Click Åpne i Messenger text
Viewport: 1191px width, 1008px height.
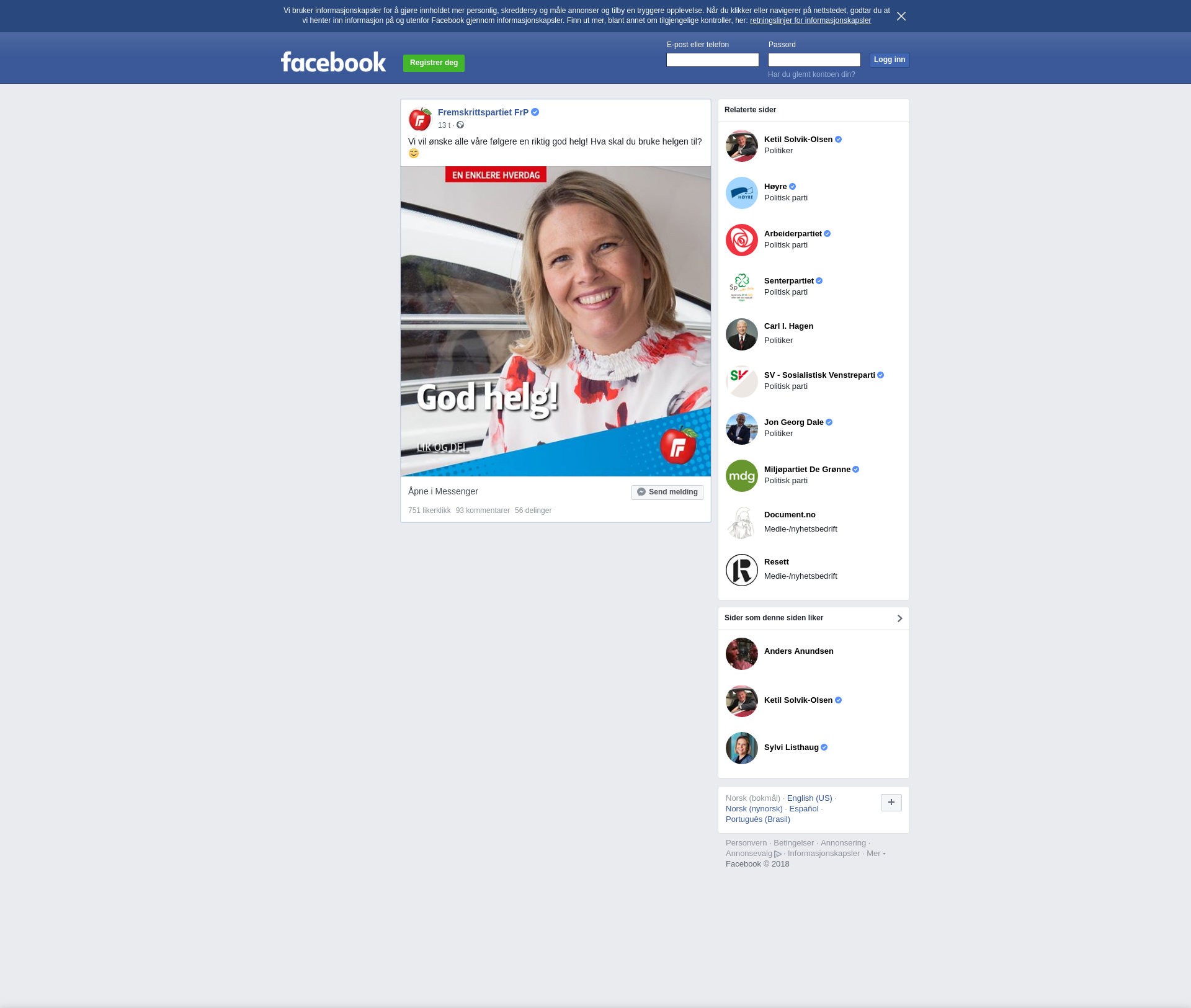pyautogui.click(x=443, y=491)
